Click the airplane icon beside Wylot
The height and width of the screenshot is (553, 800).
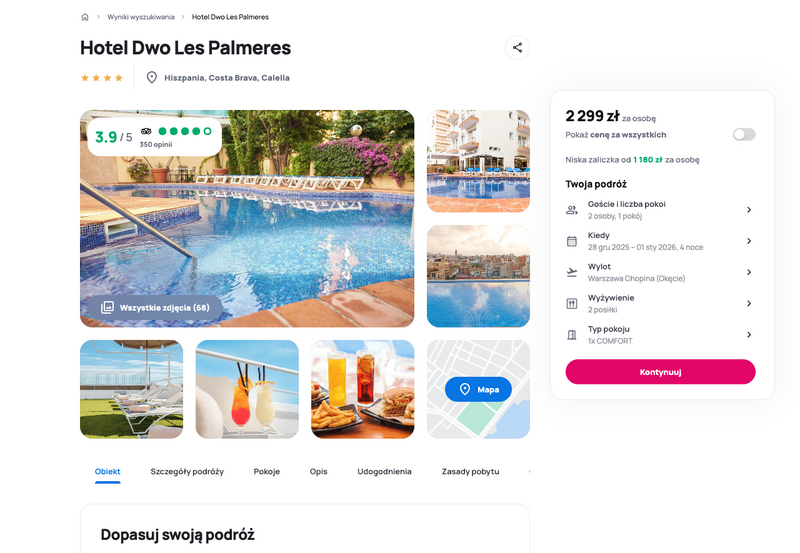pos(572,272)
